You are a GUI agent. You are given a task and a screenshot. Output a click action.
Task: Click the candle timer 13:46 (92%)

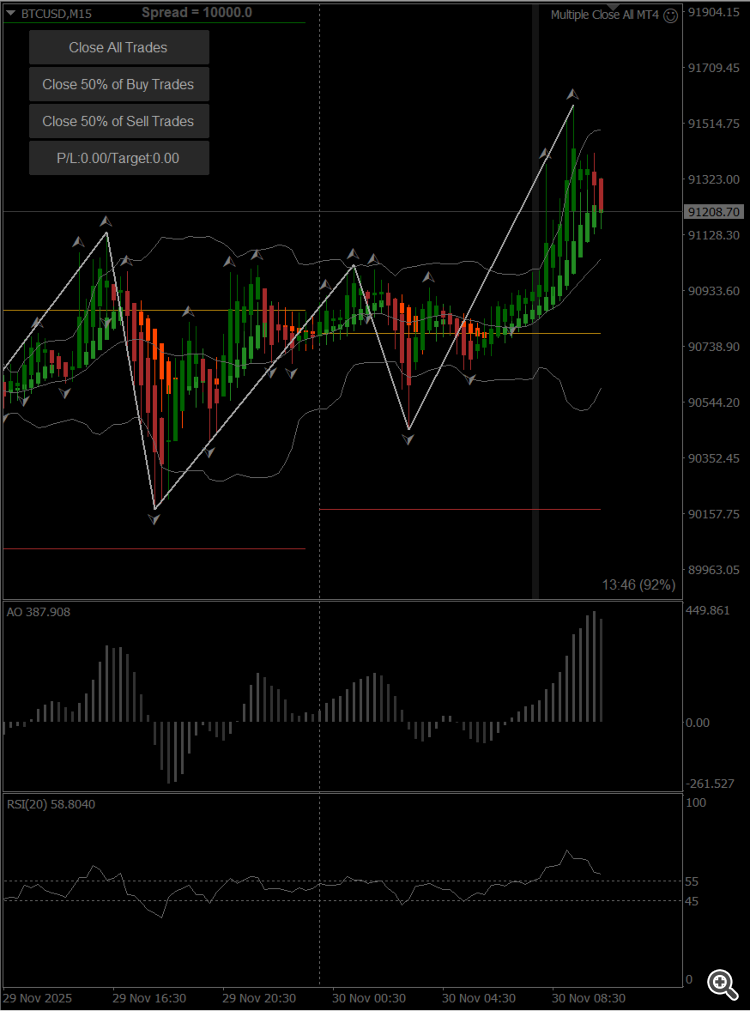click(x=638, y=585)
